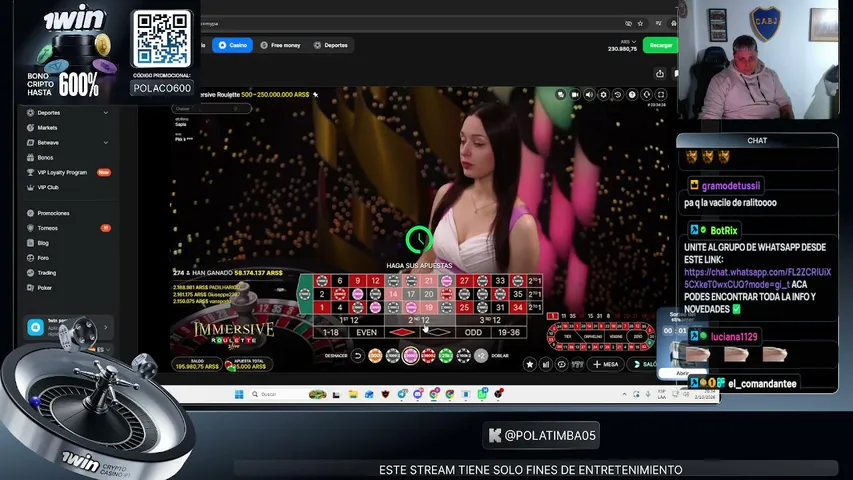
Task: Click the x2 Doblar double-bet button
Action: click(481, 356)
